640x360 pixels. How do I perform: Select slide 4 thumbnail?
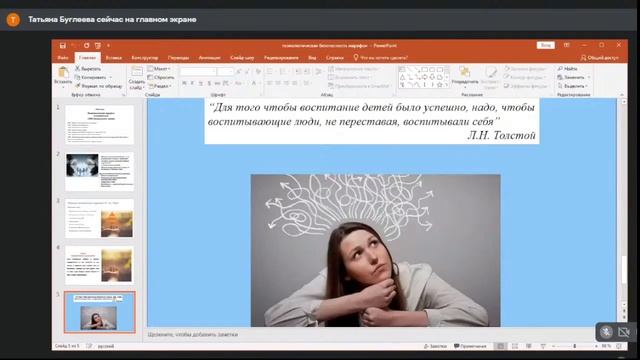100,265
